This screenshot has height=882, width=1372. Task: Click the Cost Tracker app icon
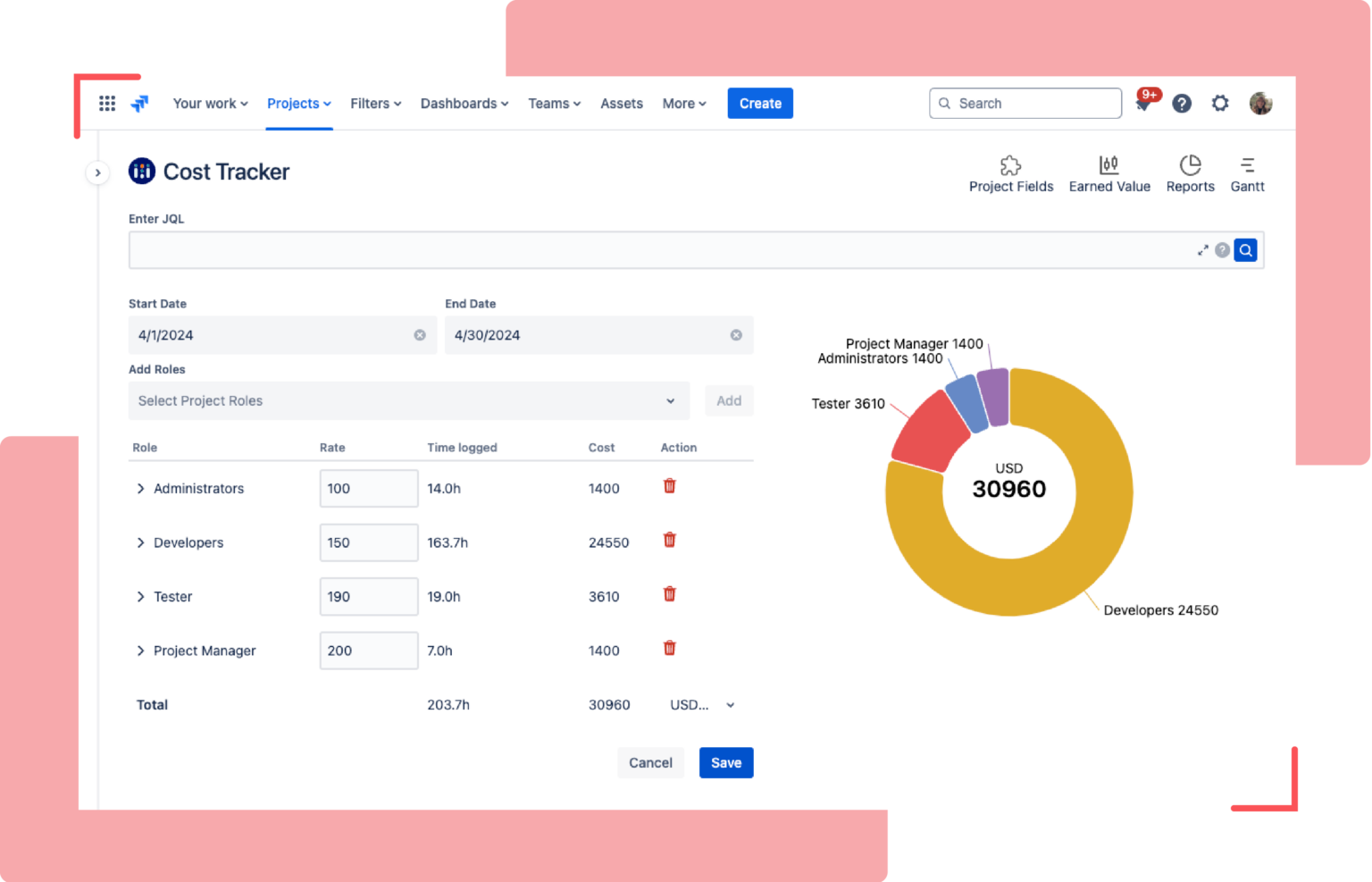(141, 171)
